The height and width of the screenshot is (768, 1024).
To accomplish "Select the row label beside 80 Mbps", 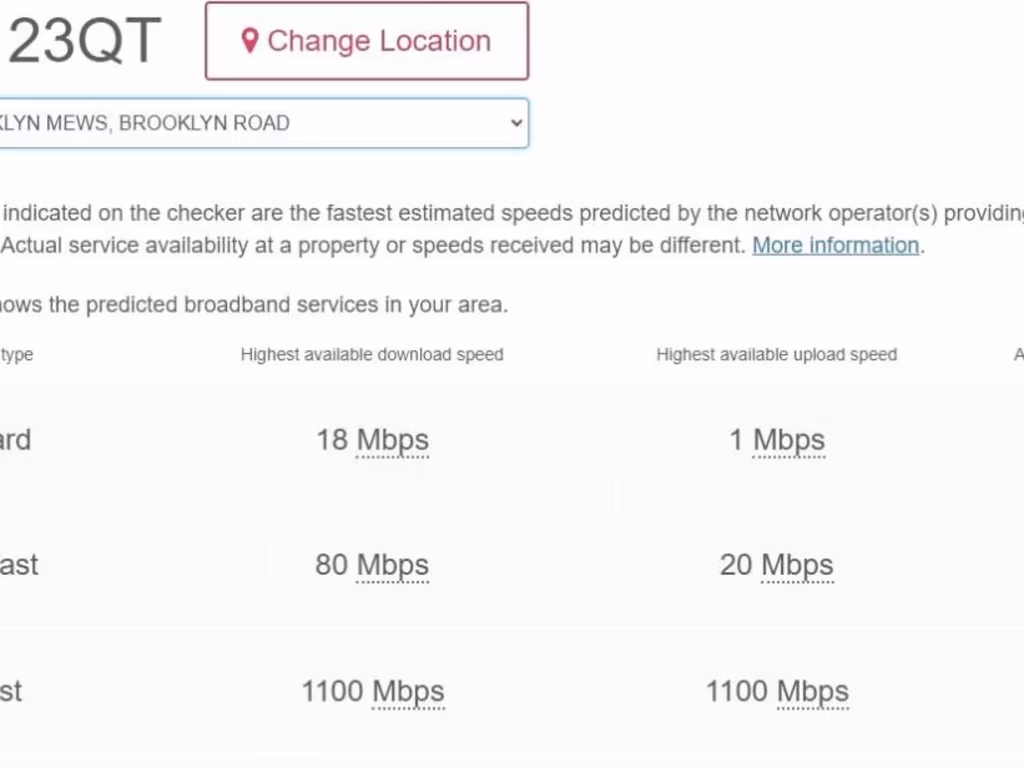I will pyautogui.click(x=18, y=565).
